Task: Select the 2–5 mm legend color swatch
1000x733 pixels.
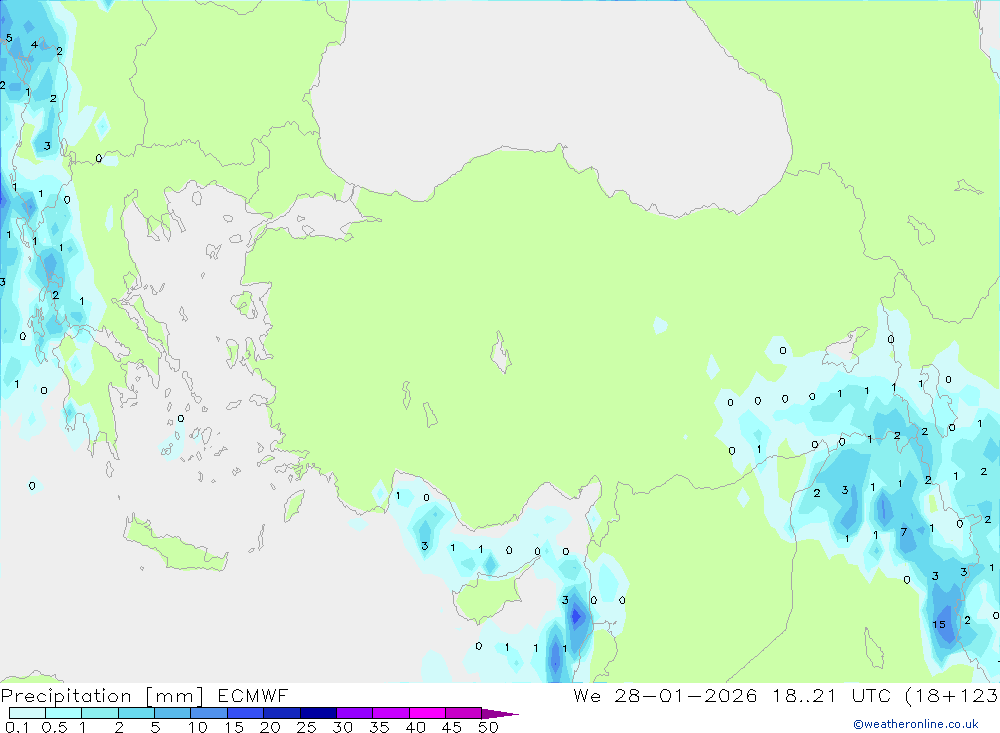Action: point(136,713)
